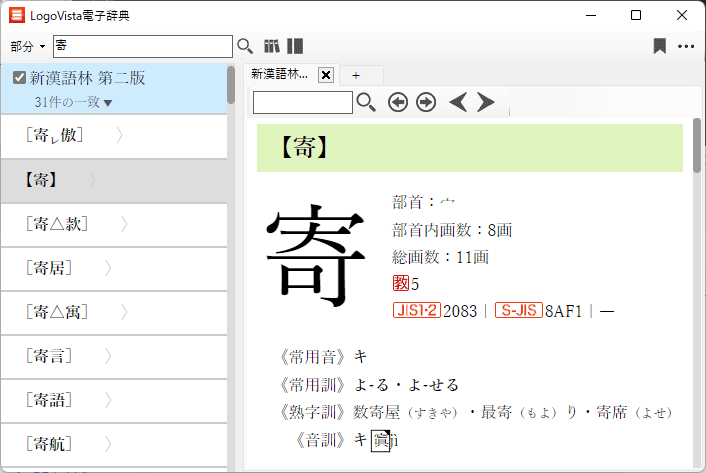The height and width of the screenshot is (473, 706).
Task: Jump to previous entry chevron
Action: (x=458, y=102)
